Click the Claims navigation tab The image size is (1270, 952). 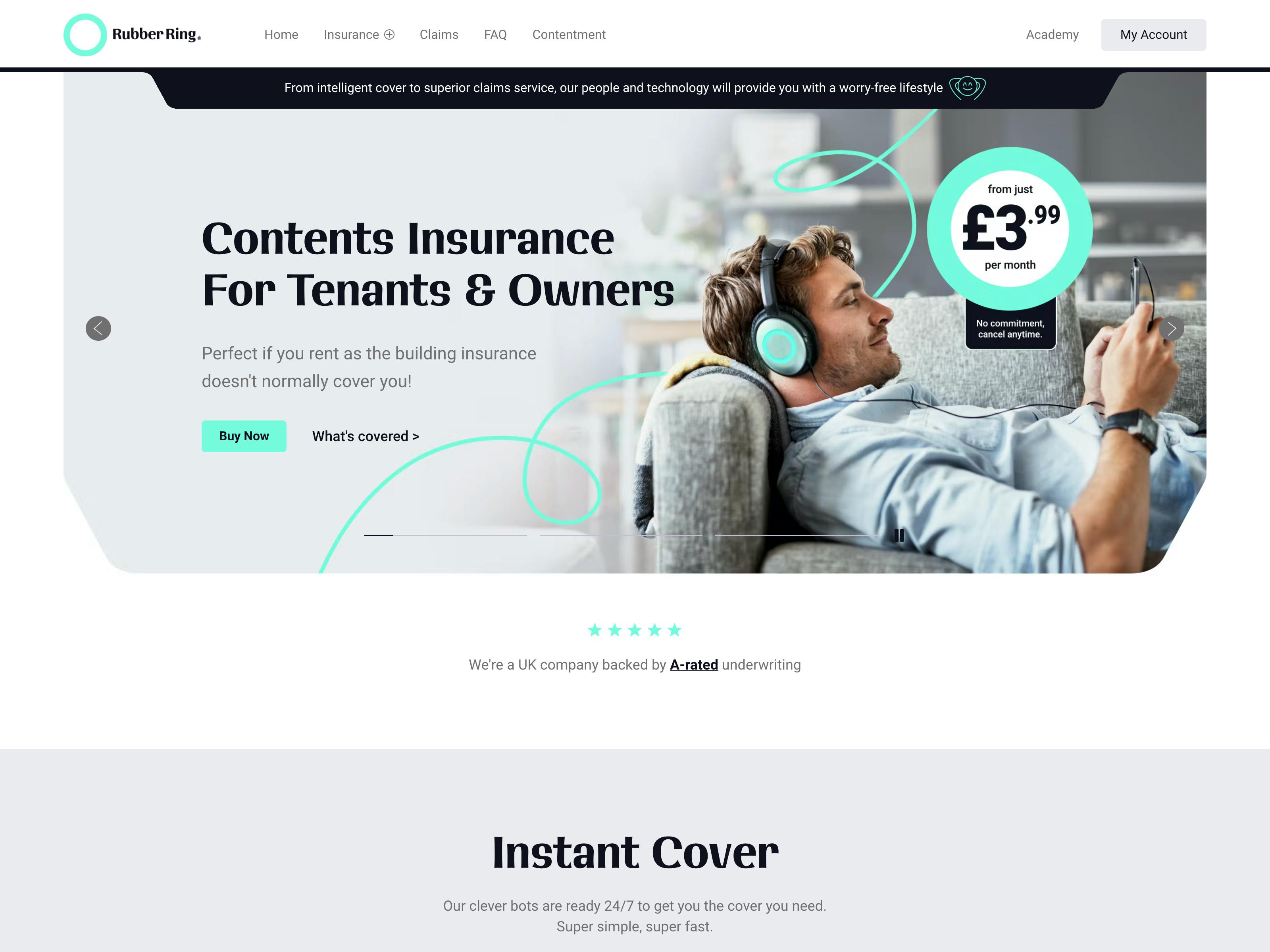click(x=438, y=34)
